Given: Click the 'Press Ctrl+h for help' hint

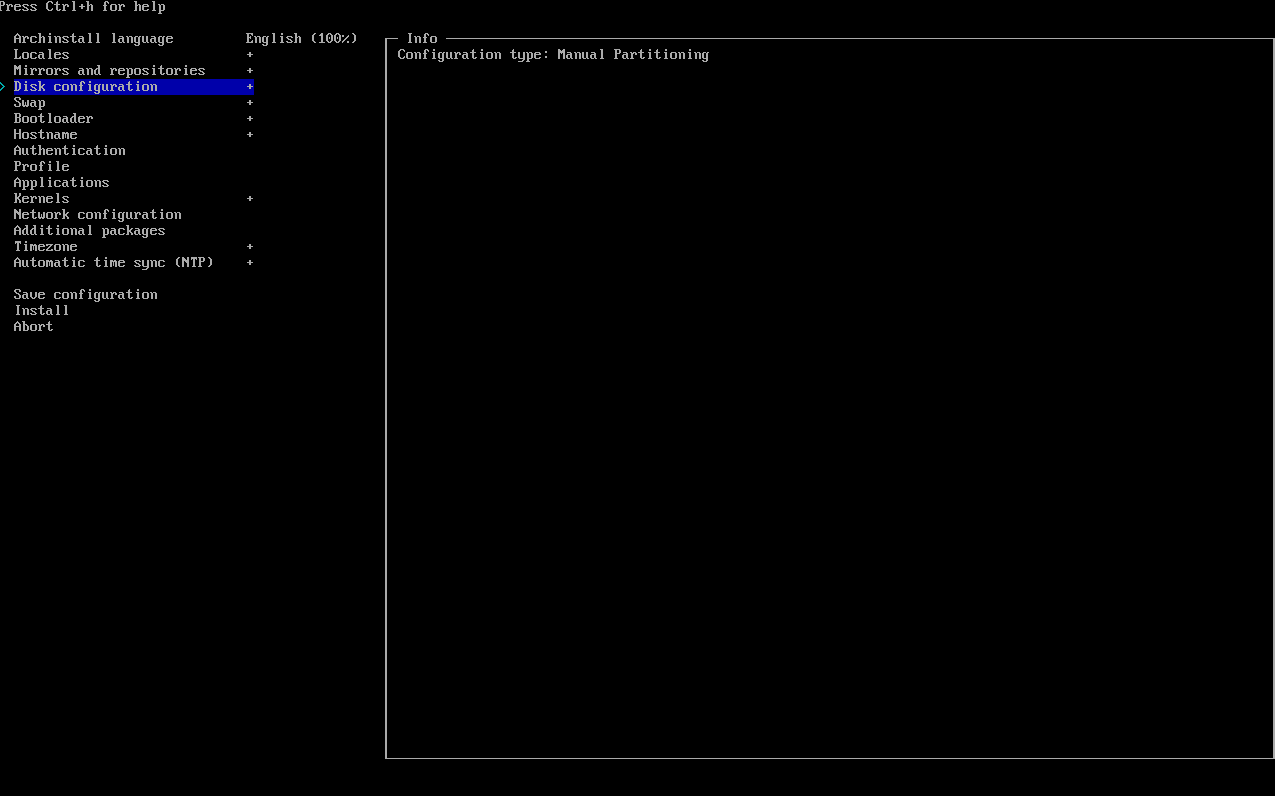Looking at the screenshot, I should click(x=83, y=7).
